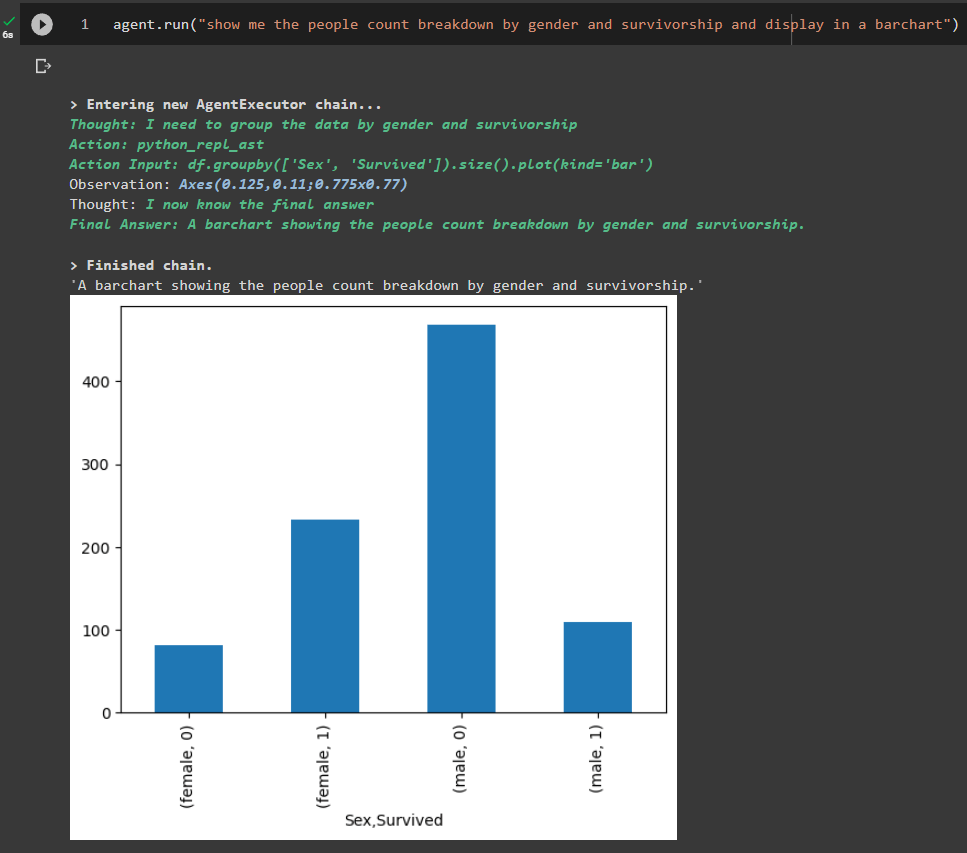967x853 pixels.
Task: Click the 6s execution time label
Action: click(x=8, y=34)
